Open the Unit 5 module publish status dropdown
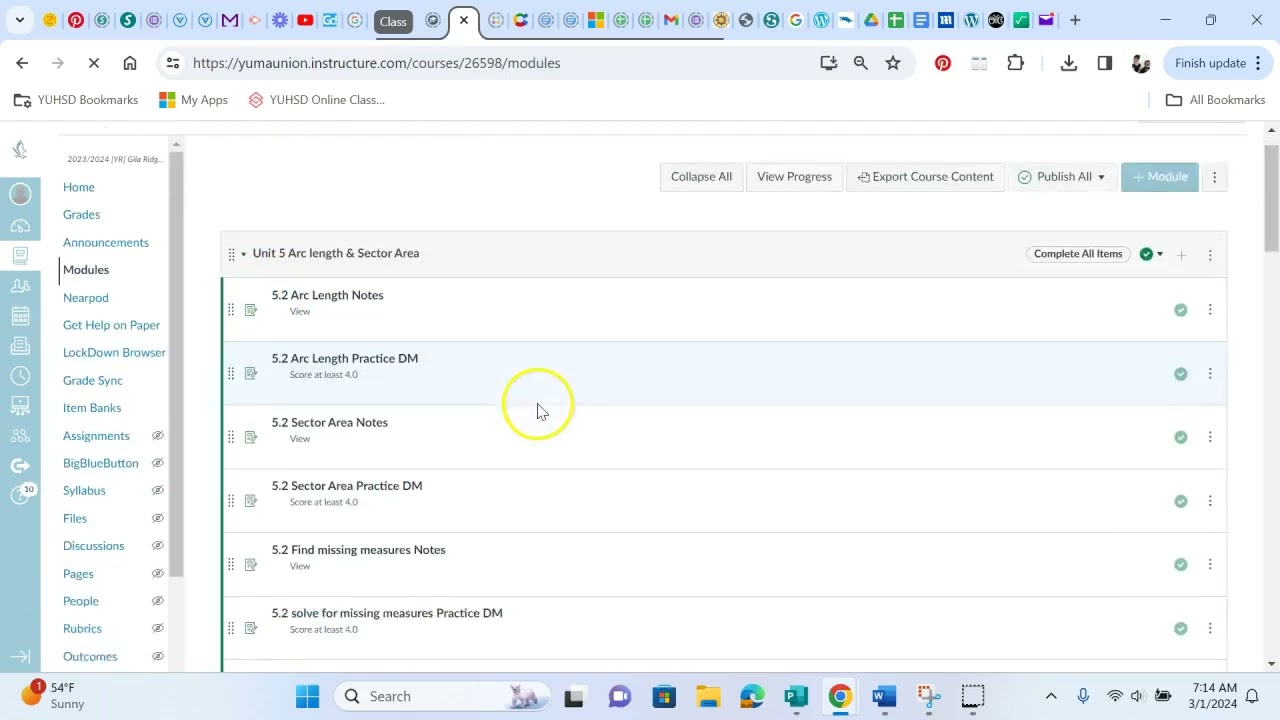This screenshot has height=720, width=1280. click(1152, 254)
